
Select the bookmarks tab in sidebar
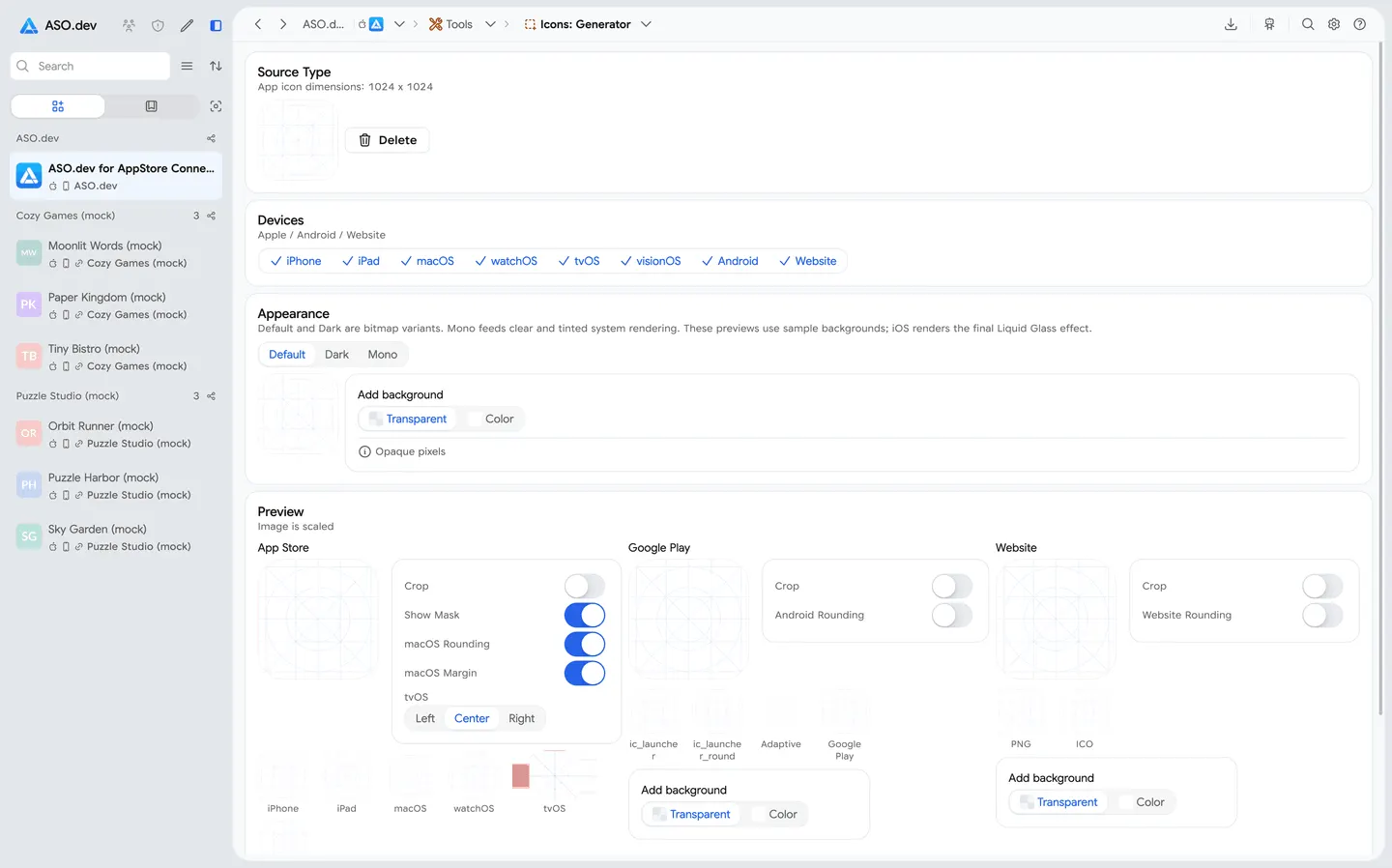[151, 106]
